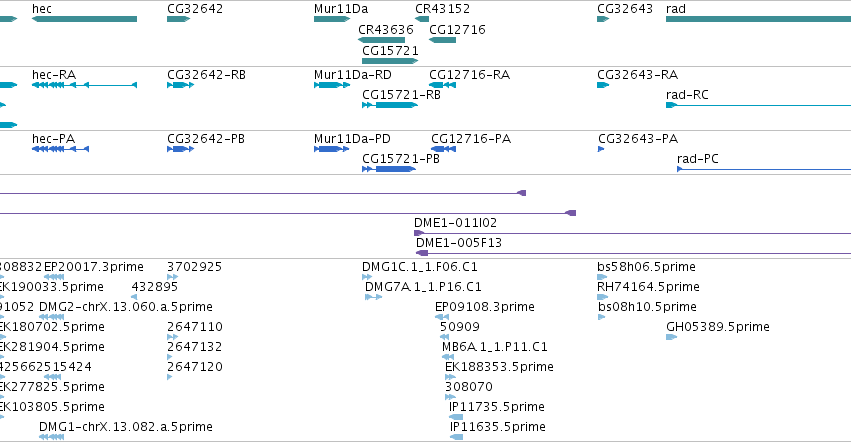
Task: Click the CG12716 gene feature
Action: [442, 40]
